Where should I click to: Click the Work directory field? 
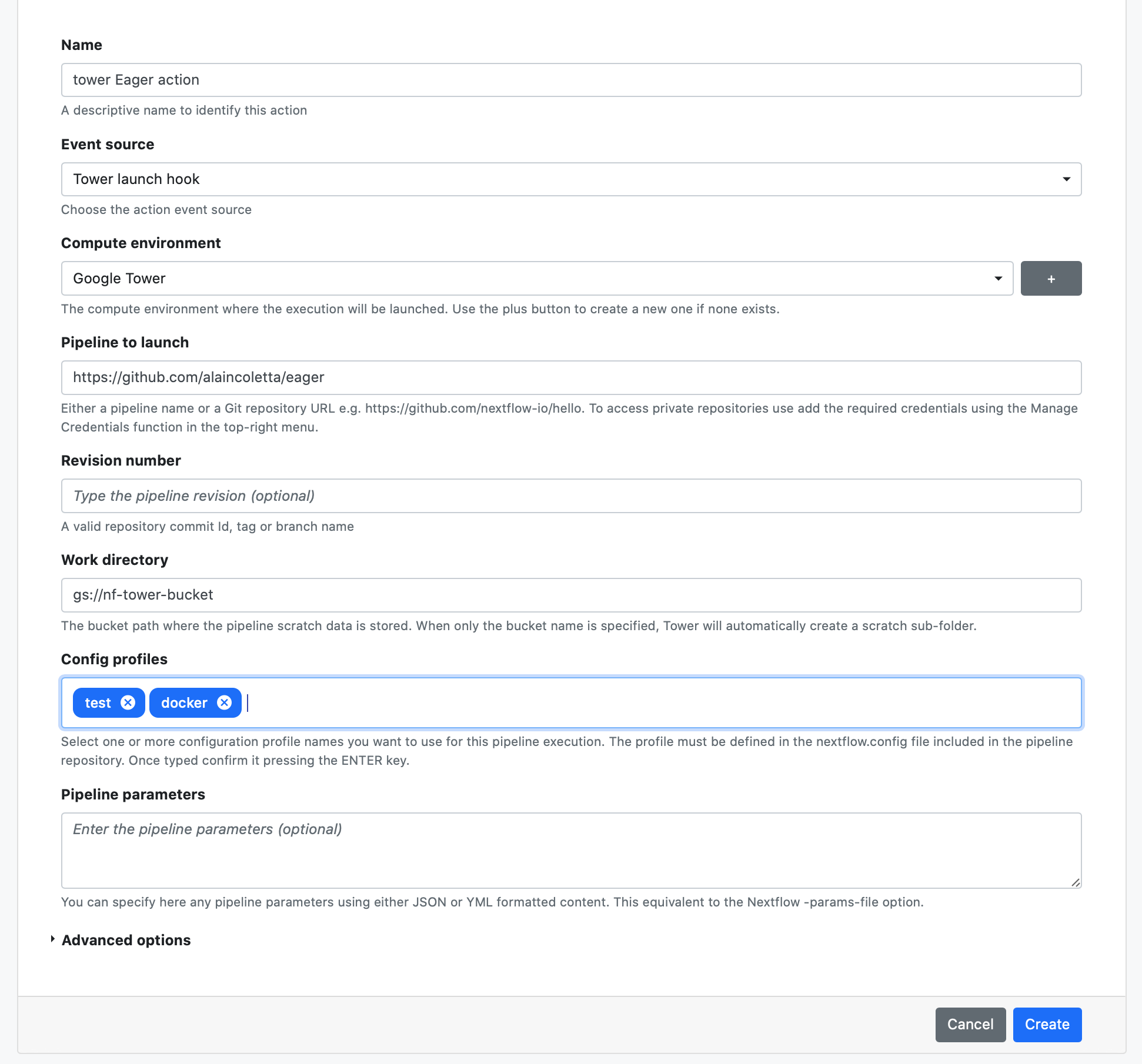pyautogui.click(x=571, y=595)
